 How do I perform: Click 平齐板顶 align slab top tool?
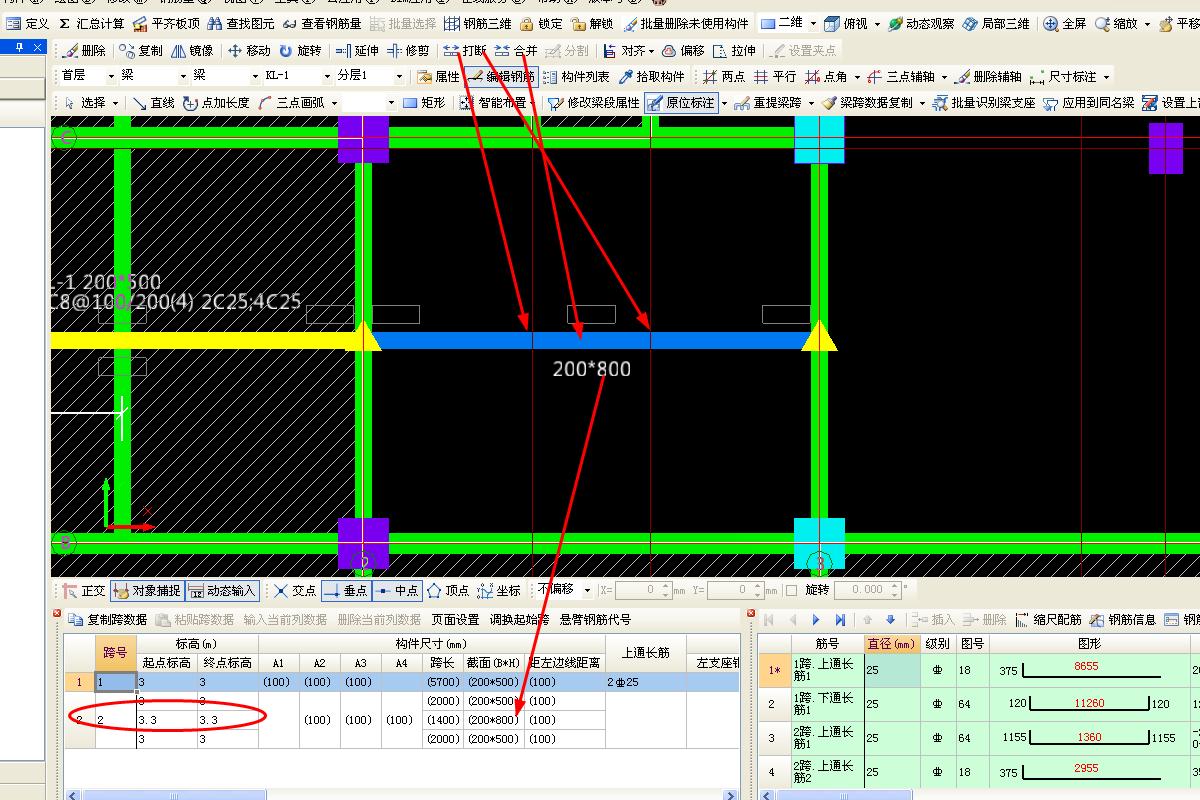tap(167, 23)
